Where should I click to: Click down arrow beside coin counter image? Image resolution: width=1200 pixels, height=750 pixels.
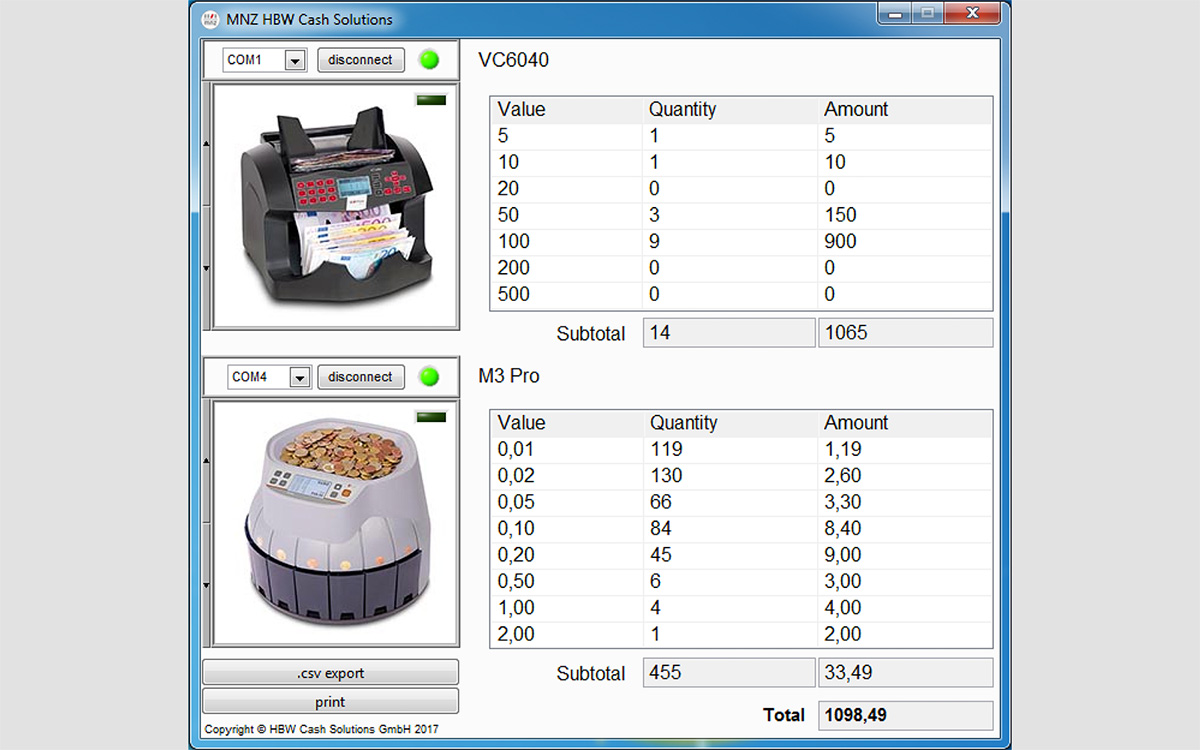(207, 585)
